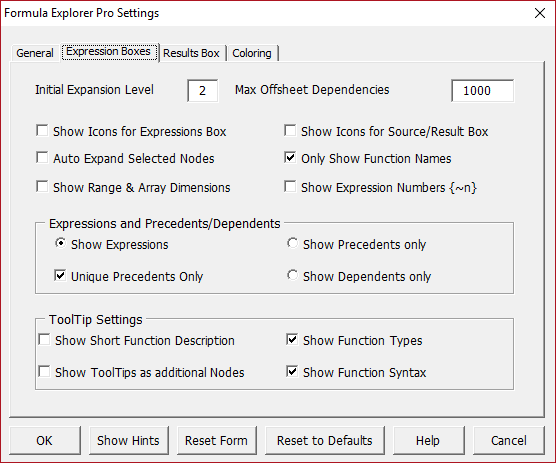Click the Reset Form button
The image size is (556, 463).
(x=216, y=441)
